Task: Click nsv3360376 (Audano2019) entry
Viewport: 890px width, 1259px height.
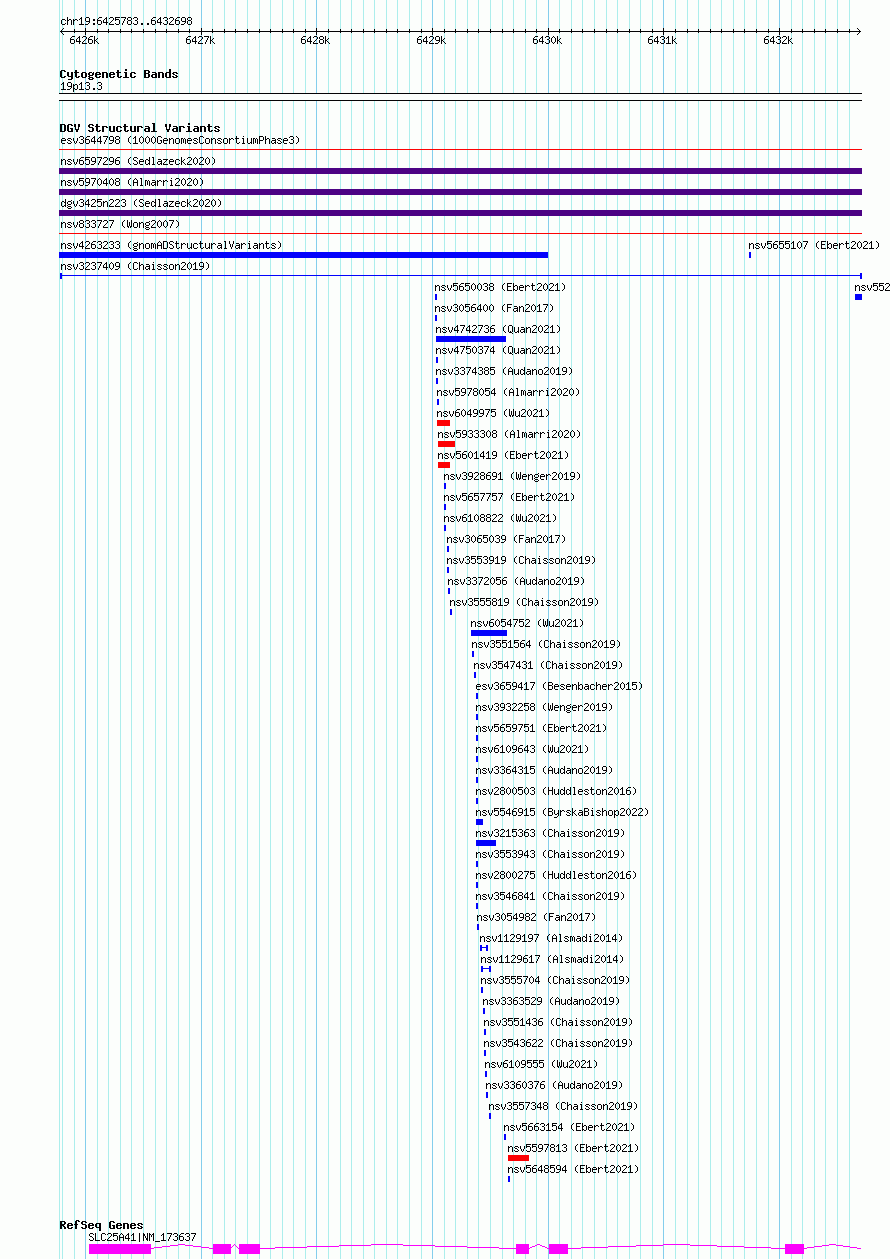Action: (x=554, y=1085)
